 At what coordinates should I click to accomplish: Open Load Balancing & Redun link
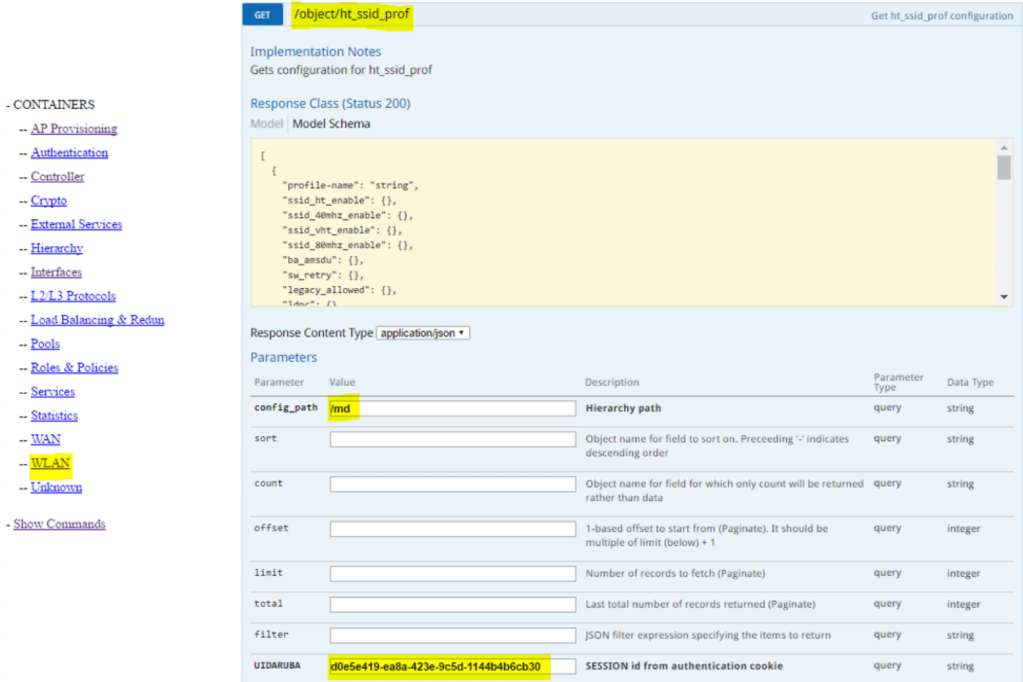[x=97, y=320]
